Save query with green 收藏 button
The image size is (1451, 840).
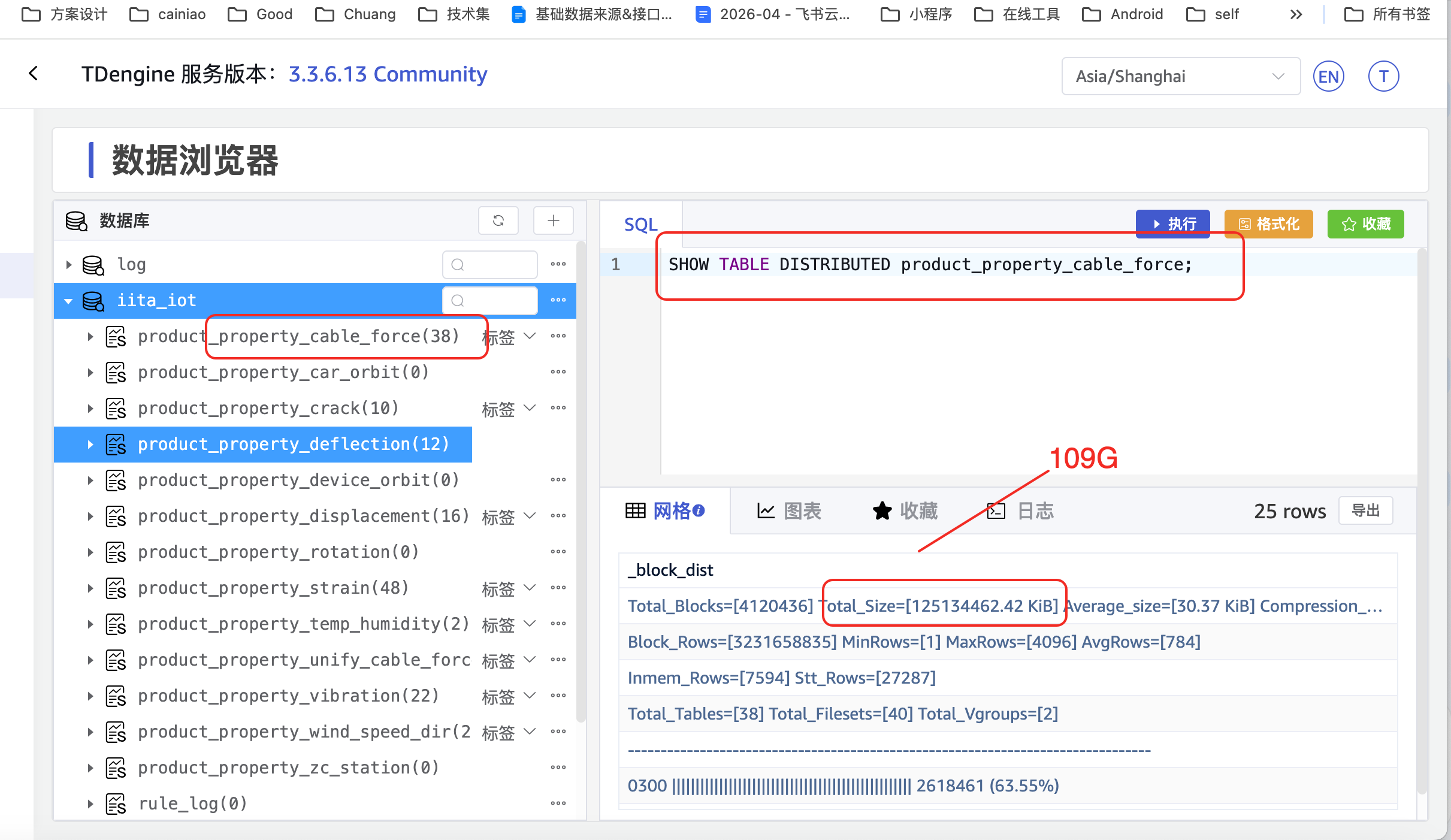(x=1365, y=223)
